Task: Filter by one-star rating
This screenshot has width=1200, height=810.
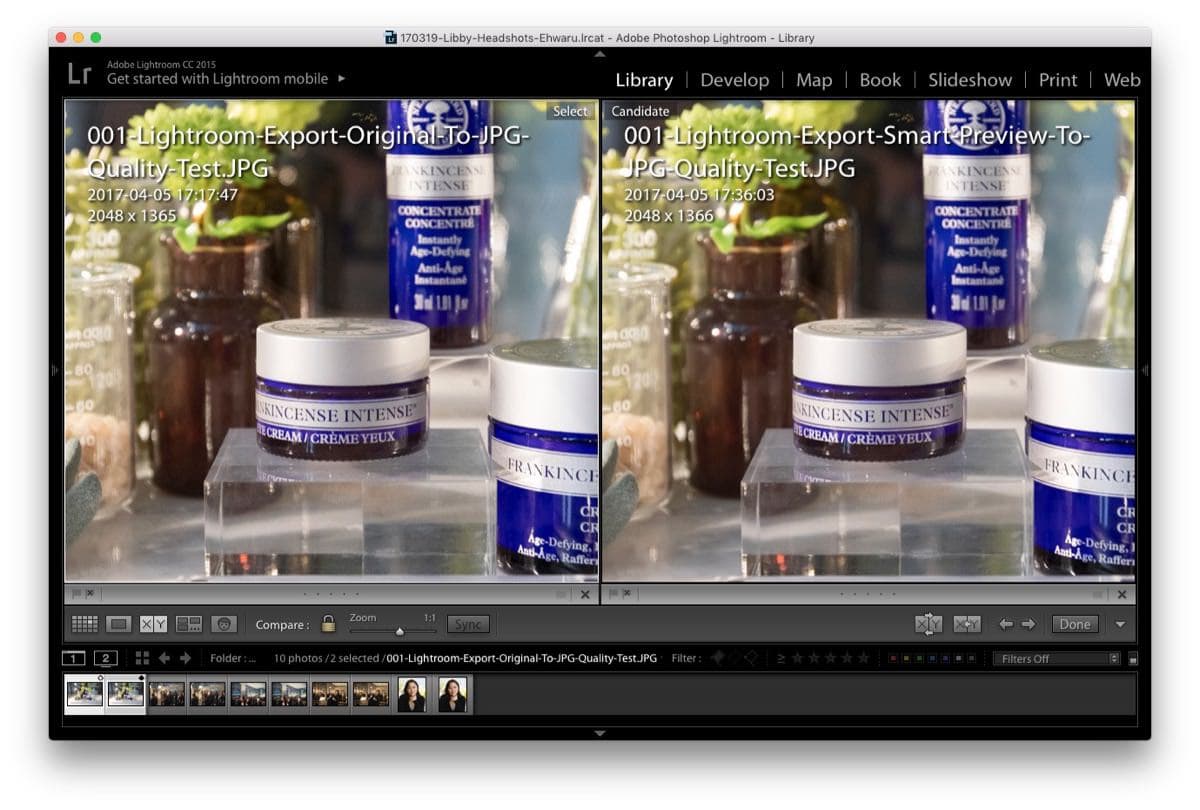Action: (797, 658)
